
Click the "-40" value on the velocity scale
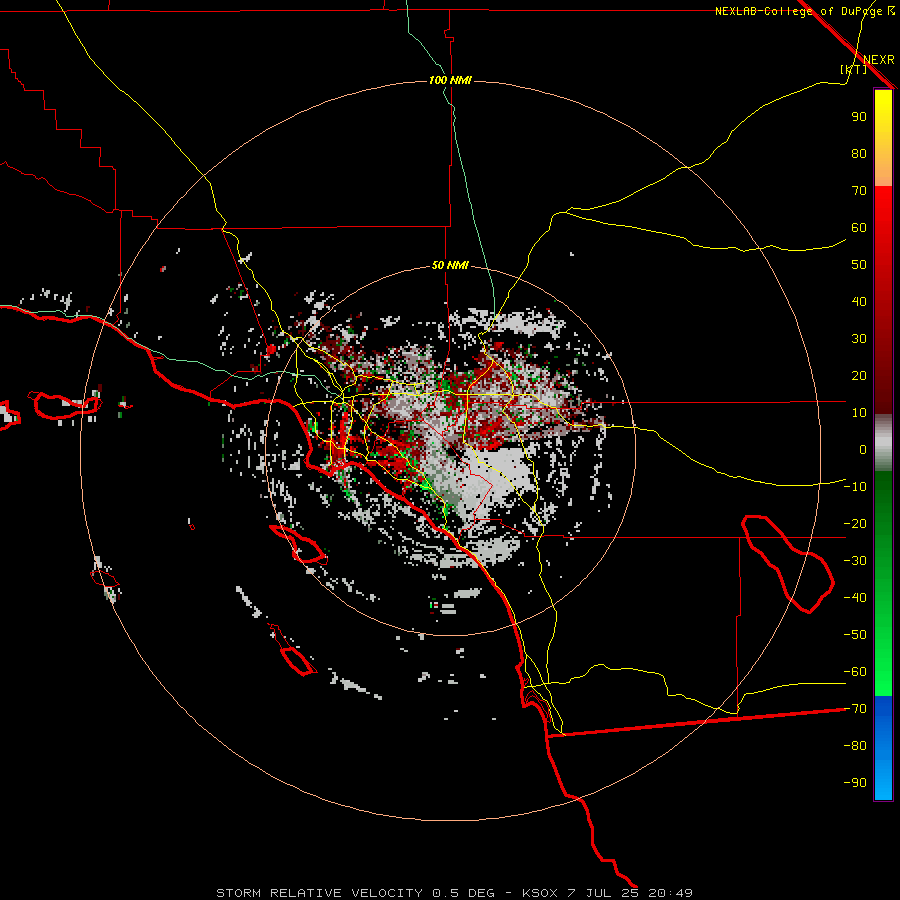[855, 598]
